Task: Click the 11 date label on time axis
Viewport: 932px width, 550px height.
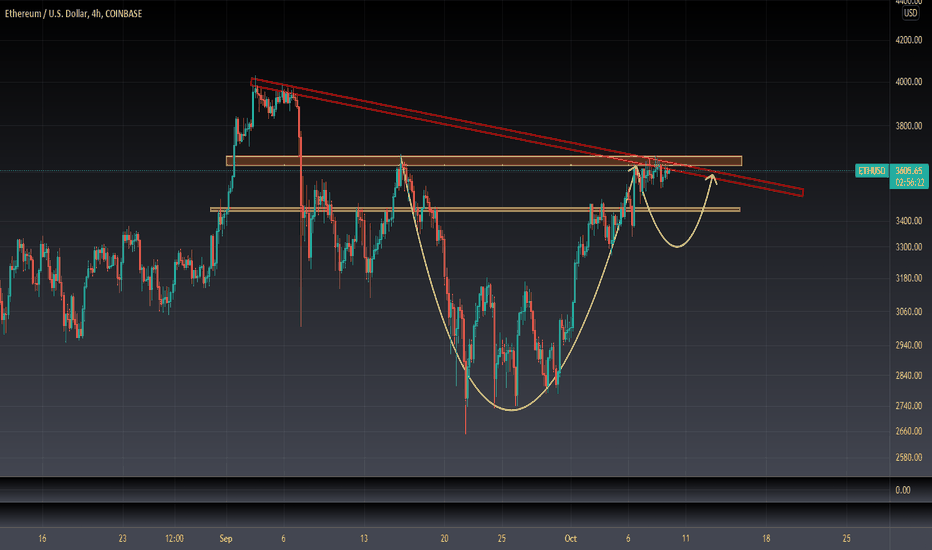Action: point(686,539)
